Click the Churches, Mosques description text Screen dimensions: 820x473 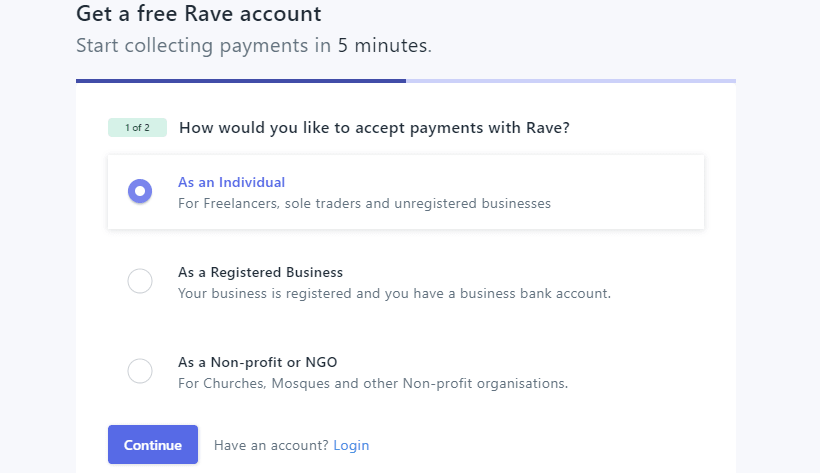[x=372, y=383]
